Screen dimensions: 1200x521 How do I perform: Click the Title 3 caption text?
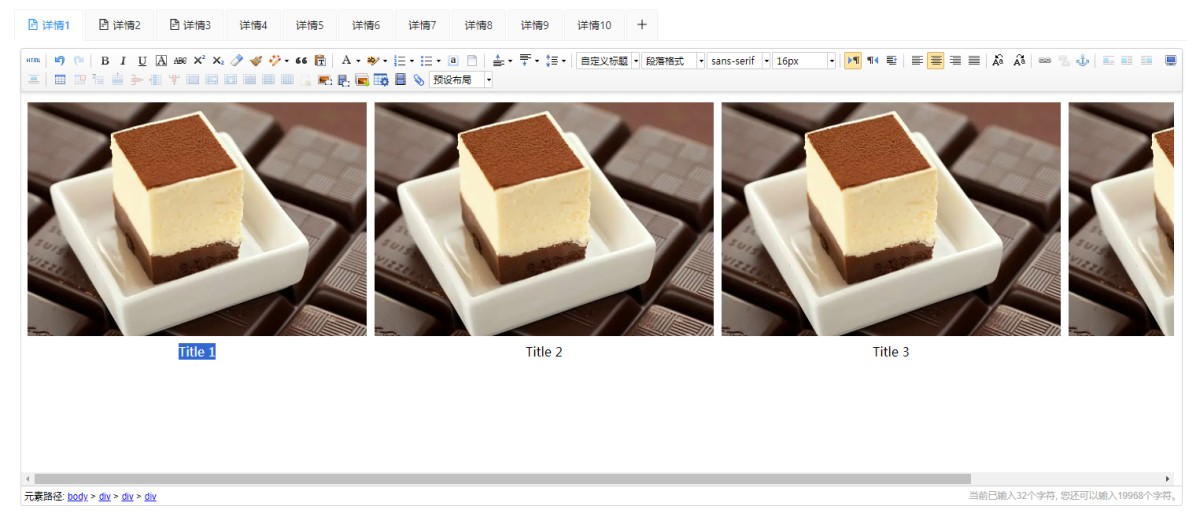click(891, 352)
